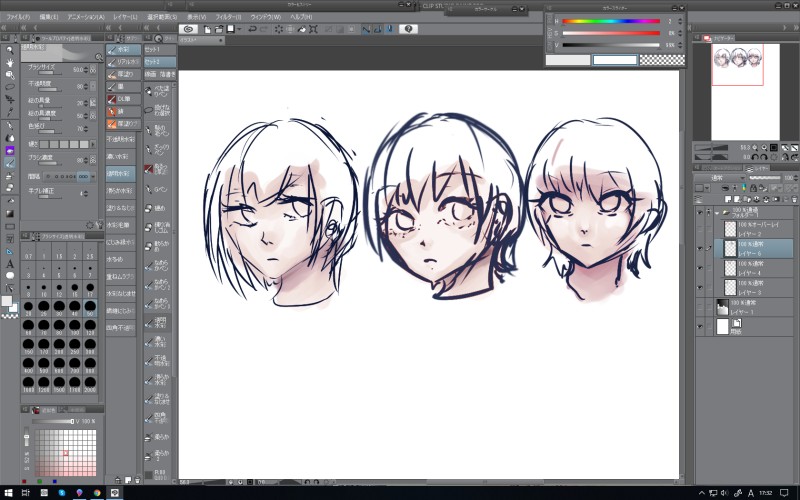Click the Save toolbar icon
The width and height of the screenshot is (800, 500).
point(231,29)
